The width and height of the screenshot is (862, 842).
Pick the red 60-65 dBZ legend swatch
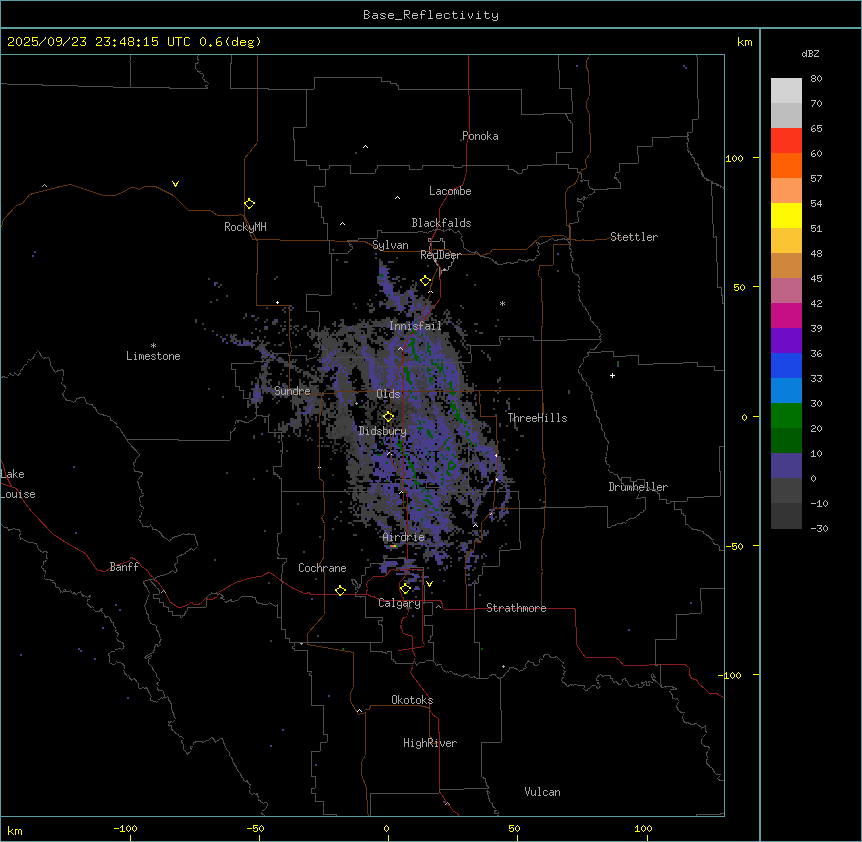tap(786, 141)
